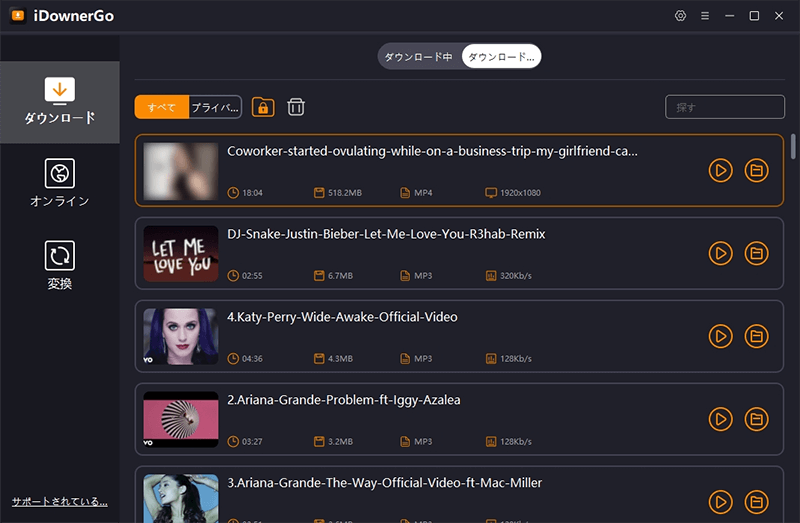Switch to the white ダウンロード... completed tab
800x523 pixels.
tap(501, 57)
